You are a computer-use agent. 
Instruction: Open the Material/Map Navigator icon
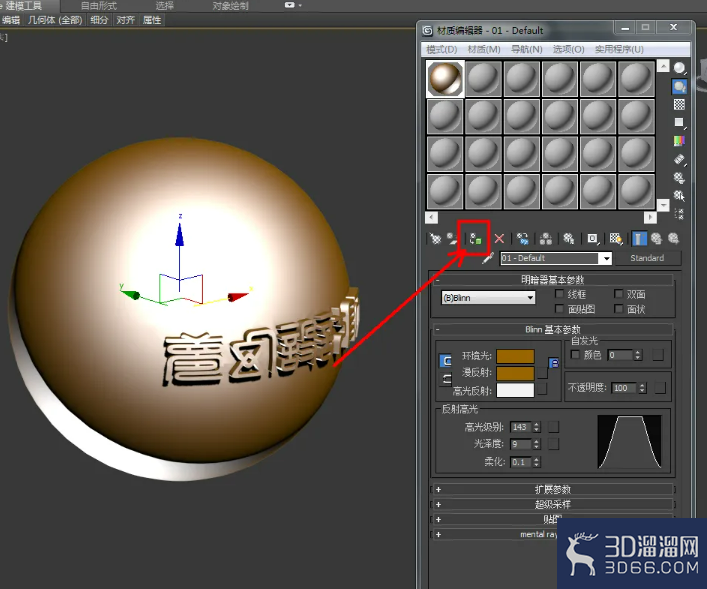(x=679, y=214)
